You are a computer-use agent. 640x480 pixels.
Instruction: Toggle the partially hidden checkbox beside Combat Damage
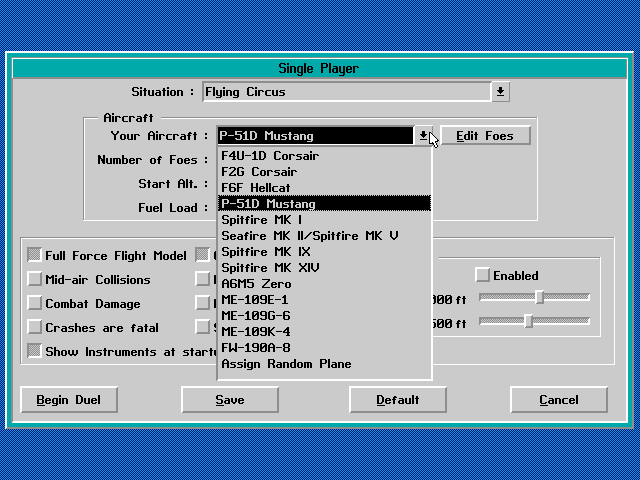click(202, 303)
